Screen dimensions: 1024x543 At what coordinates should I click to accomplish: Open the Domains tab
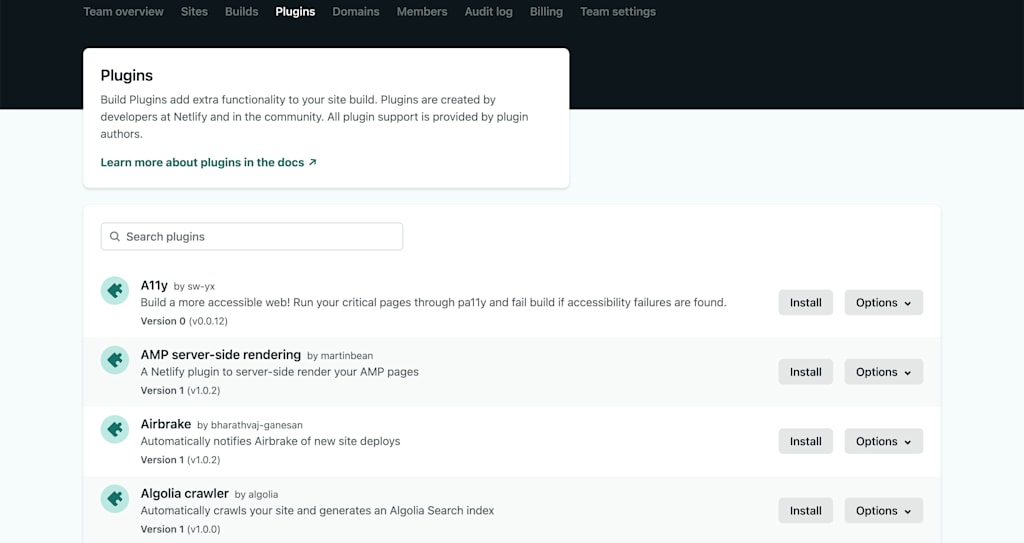coord(356,12)
